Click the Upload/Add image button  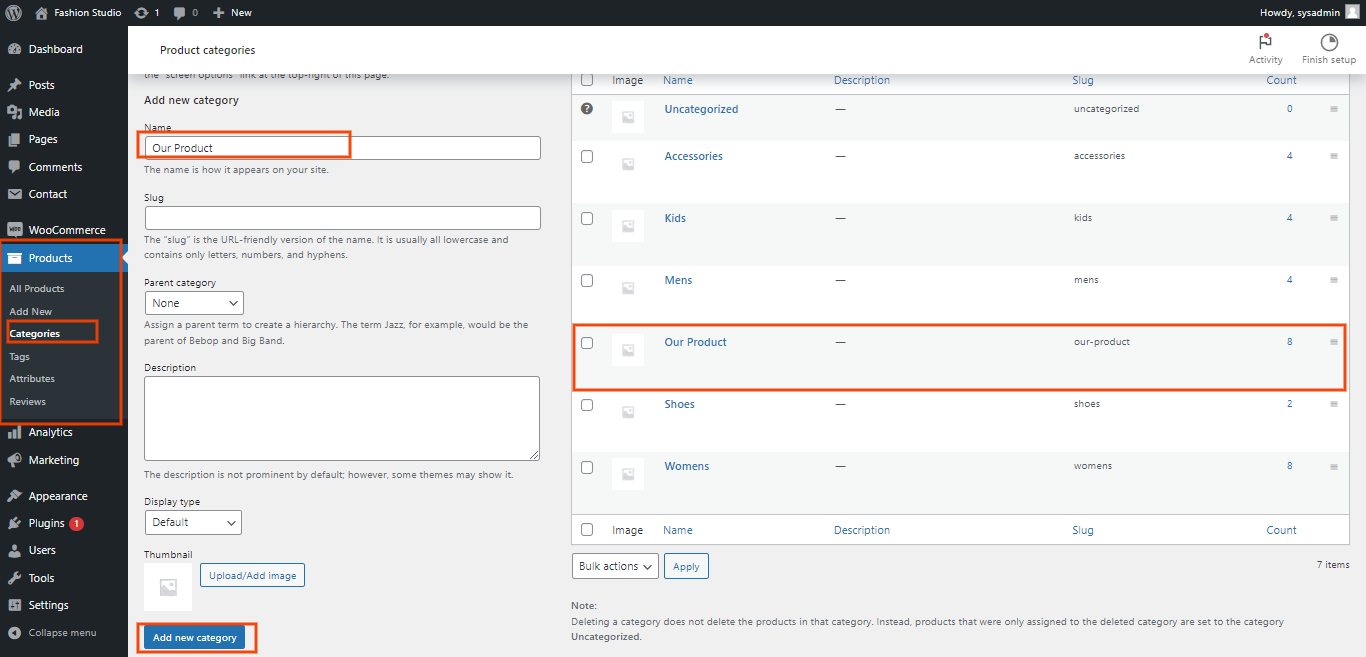coord(252,575)
